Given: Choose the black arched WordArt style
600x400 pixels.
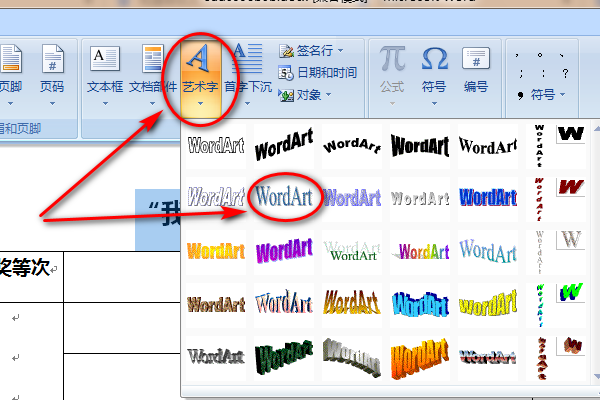Looking at the screenshot, I should point(352,146).
